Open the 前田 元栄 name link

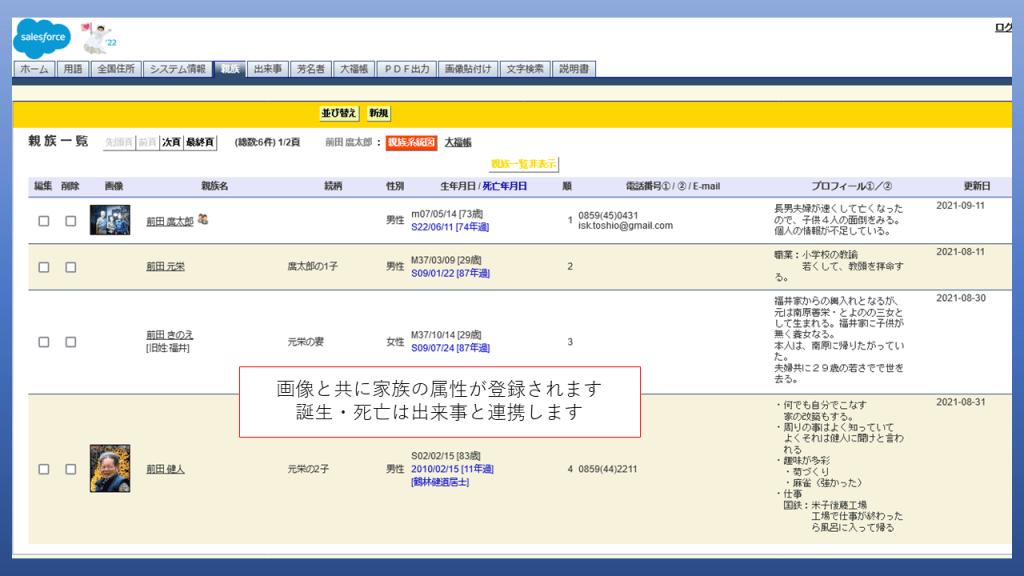(x=165, y=267)
